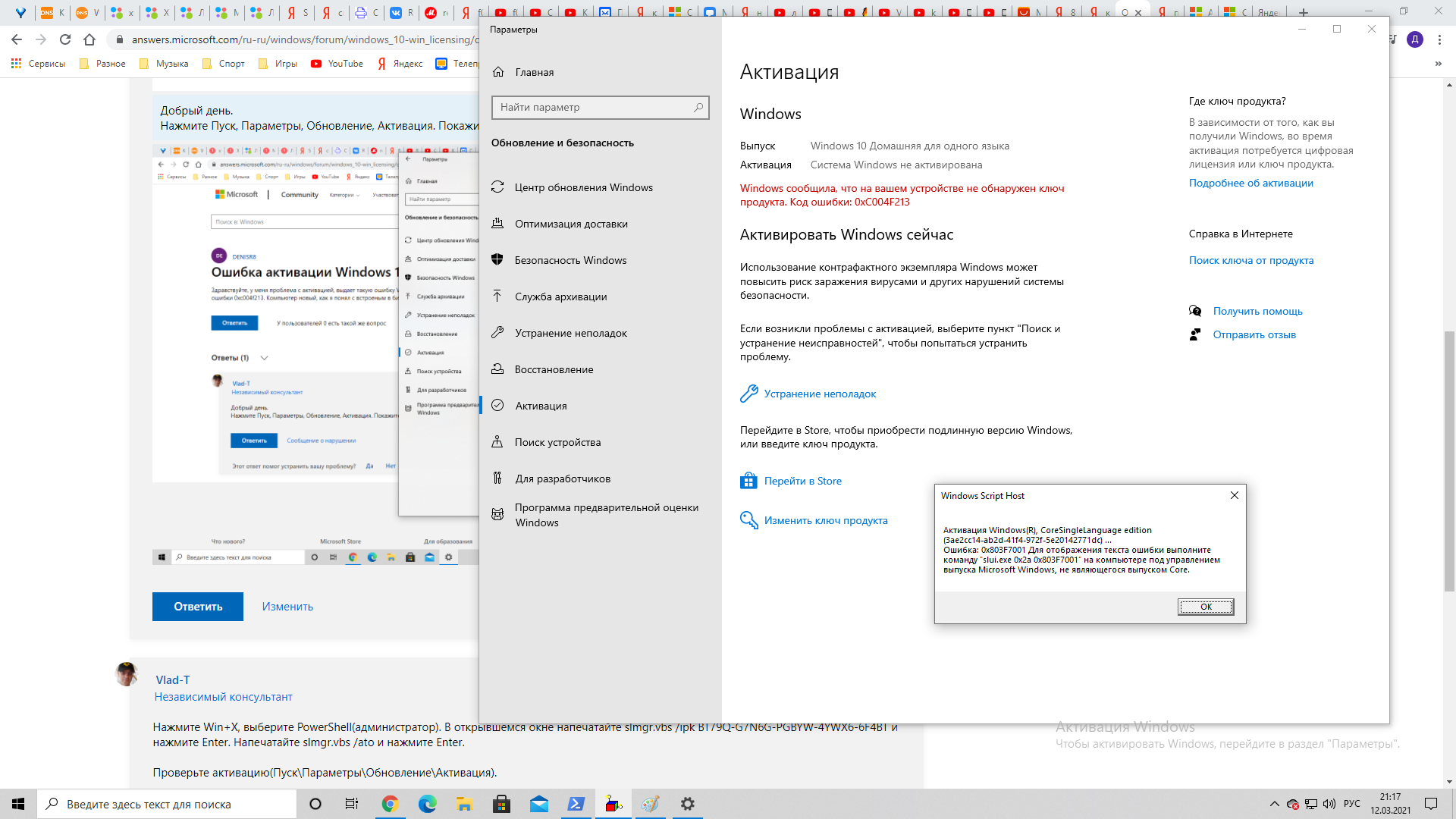The image size is (1456, 819).
Task: Click browser Back arrow
Action: click(x=17, y=39)
